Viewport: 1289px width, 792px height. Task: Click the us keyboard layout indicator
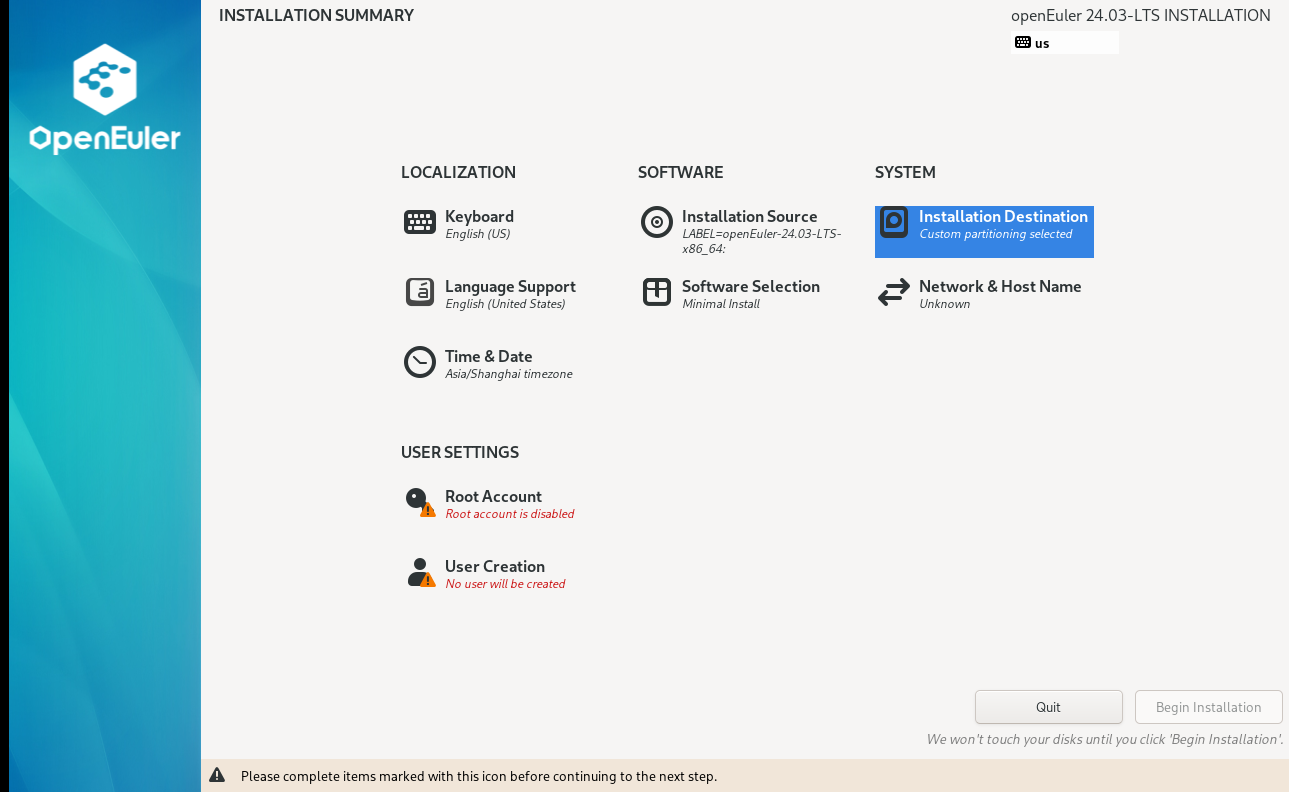(1065, 42)
